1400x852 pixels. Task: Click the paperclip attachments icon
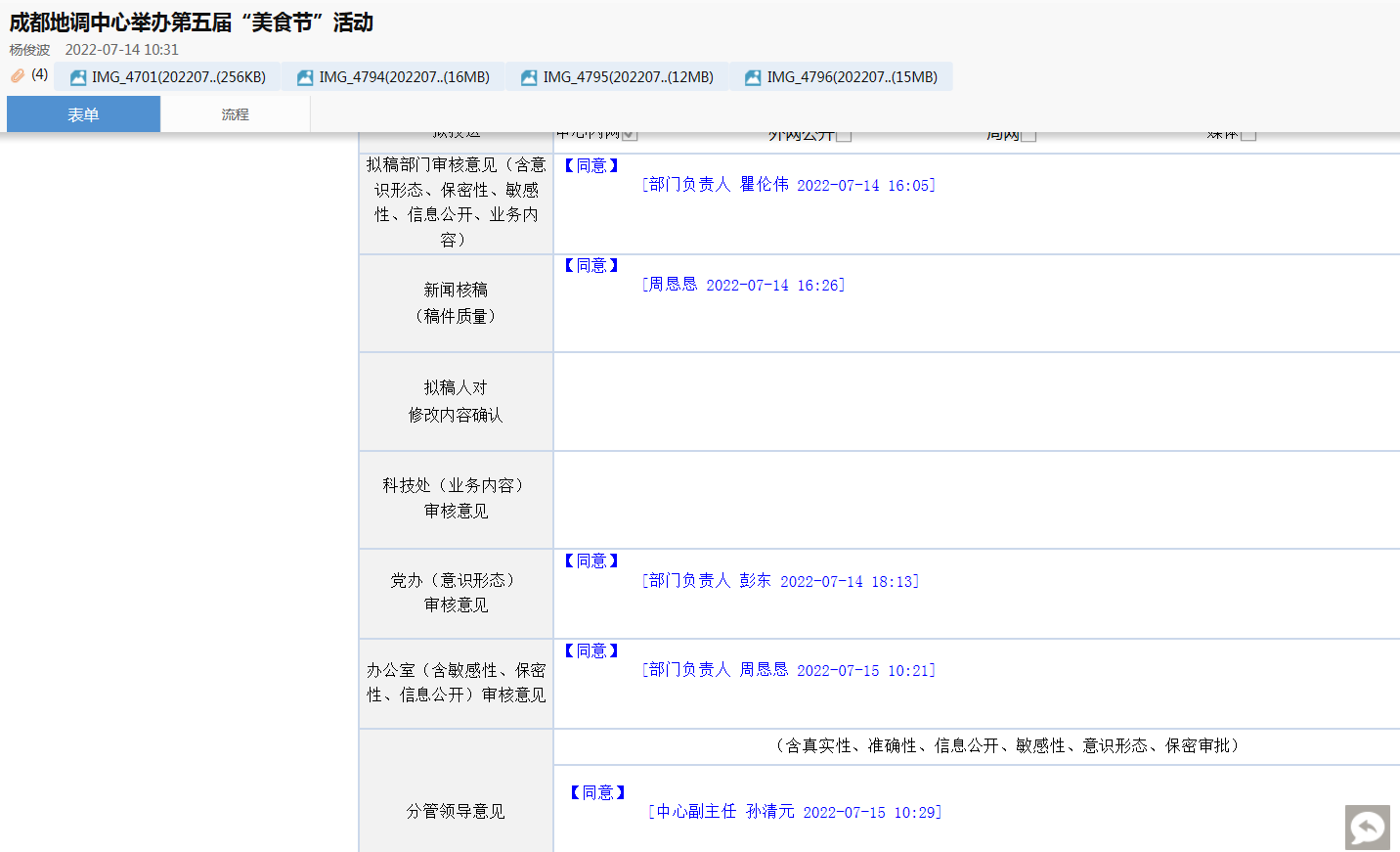point(18,75)
